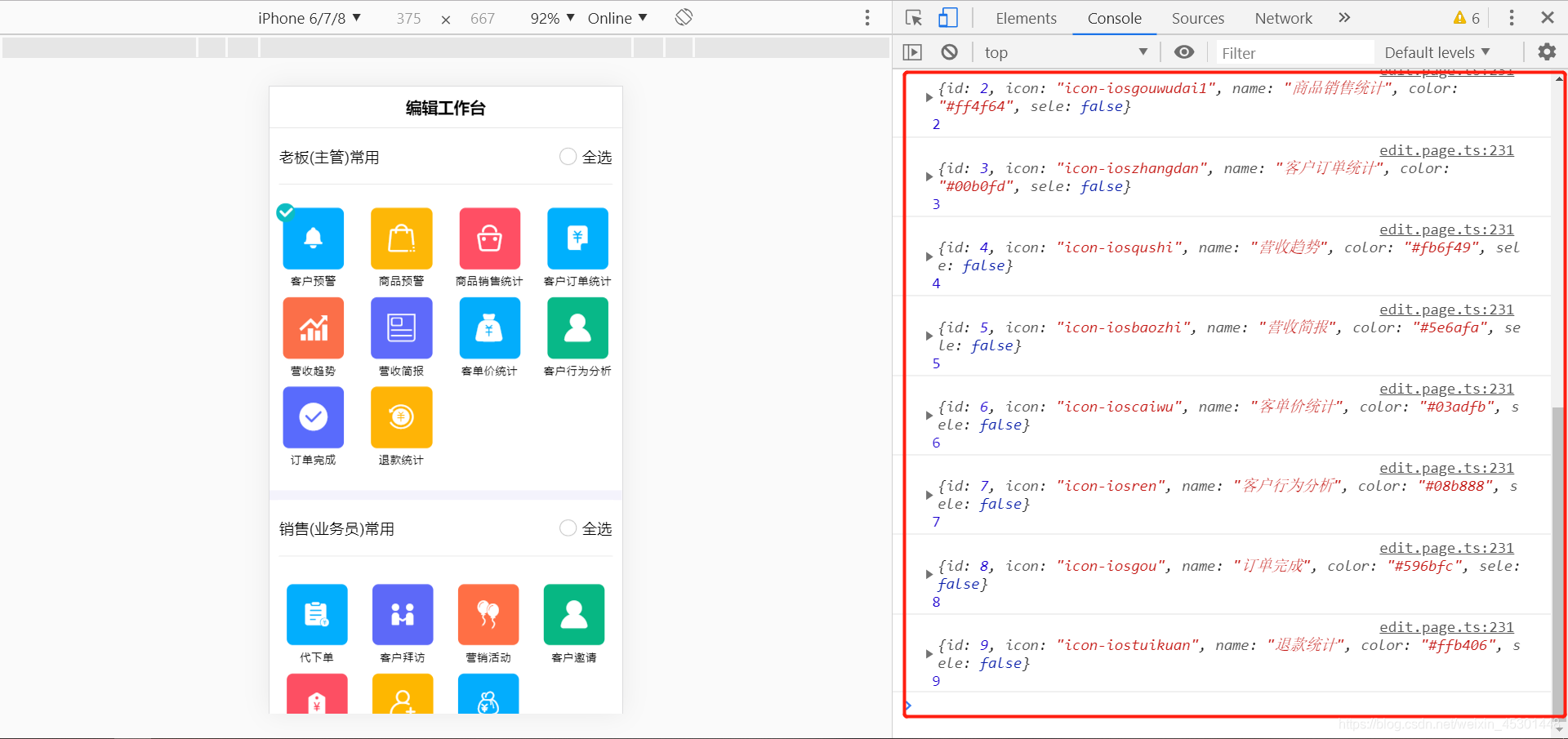Screen dimensions: 1568x739
Task: Open edit.page.ts:231 link above id 3 log
Action: [1446, 150]
